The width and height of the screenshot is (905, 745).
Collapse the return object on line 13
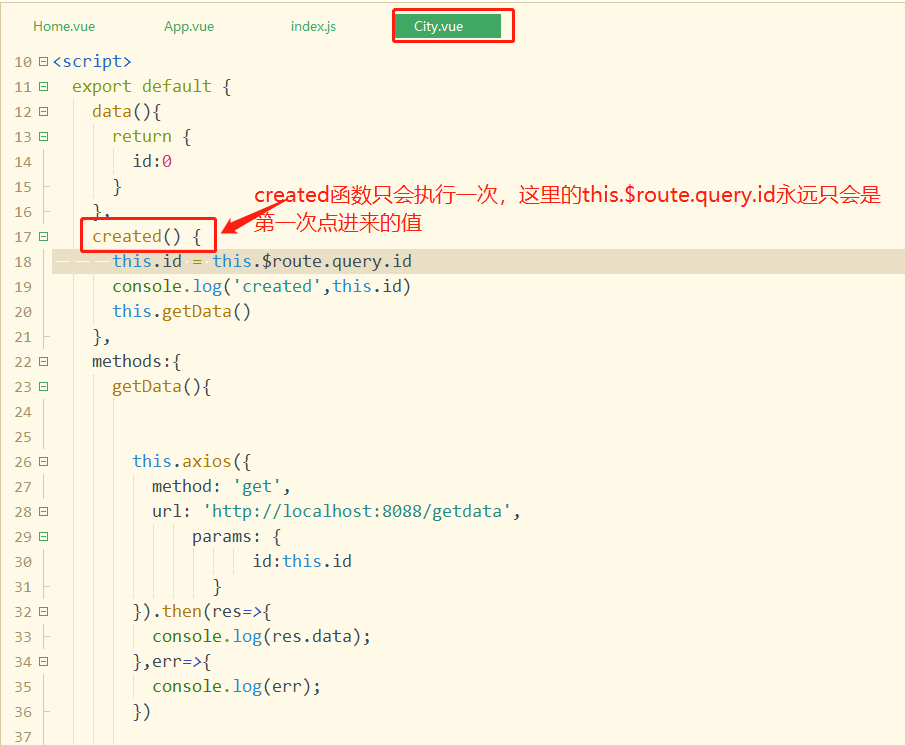42,136
